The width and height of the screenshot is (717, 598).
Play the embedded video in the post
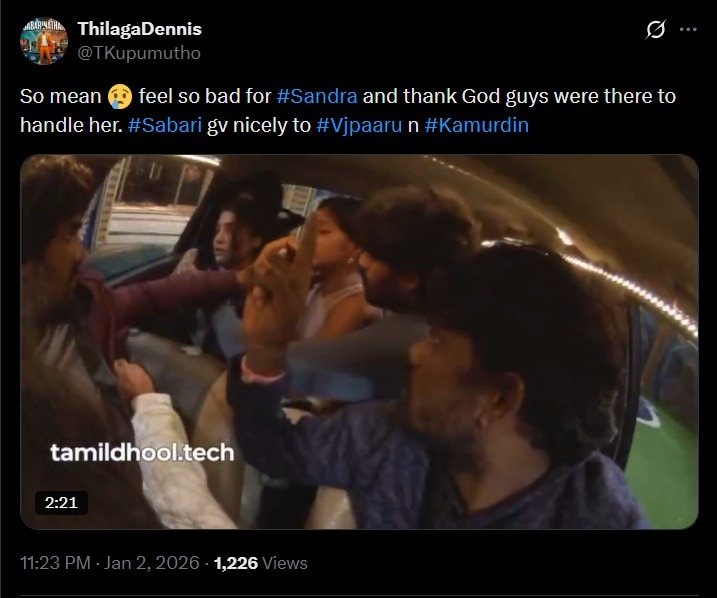click(x=360, y=340)
